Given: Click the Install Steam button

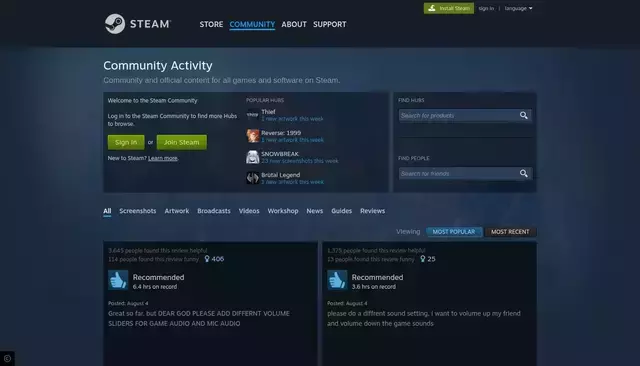Looking at the screenshot, I should [x=449, y=8].
